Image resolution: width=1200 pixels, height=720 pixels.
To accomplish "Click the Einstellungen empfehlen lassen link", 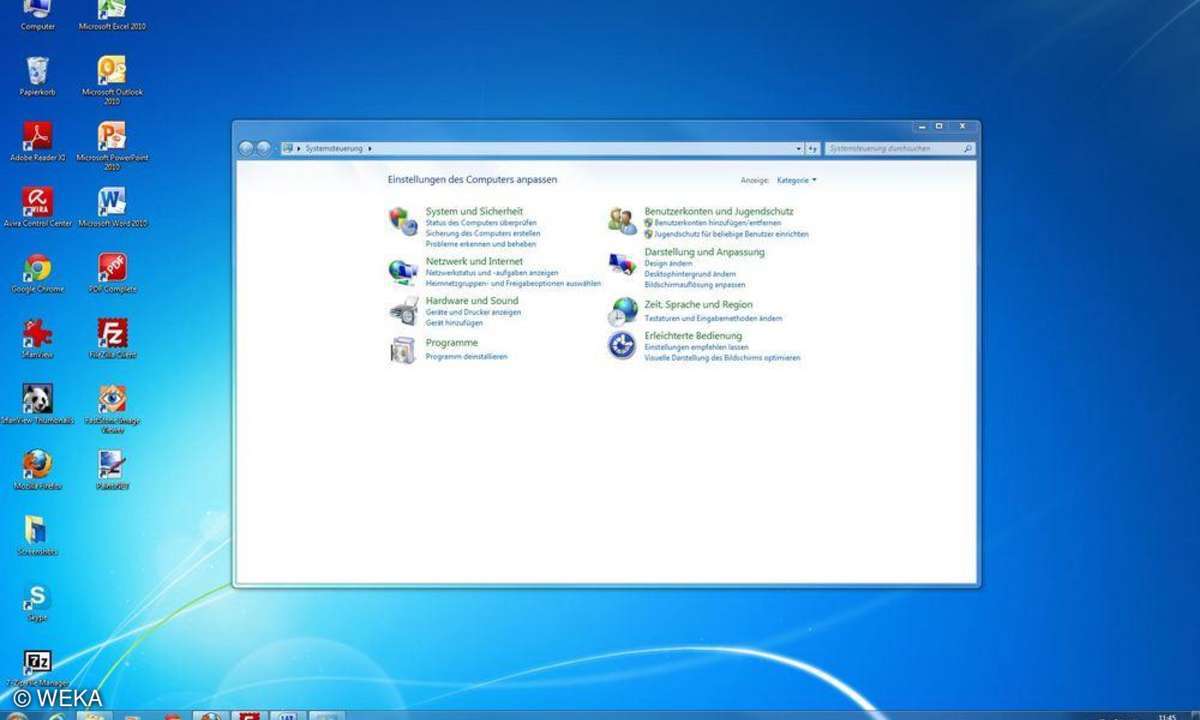I will click(696, 347).
